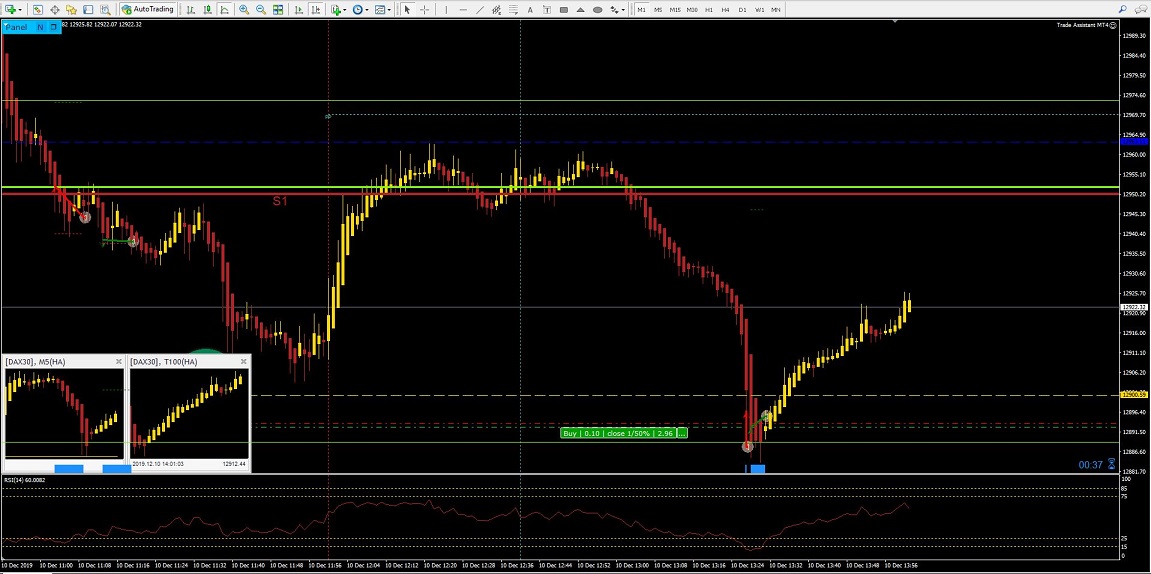Image resolution: width=1151 pixels, height=574 pixels.
Task: Click the yellow 12900.59 price line tag
Action: point(1134,395)
